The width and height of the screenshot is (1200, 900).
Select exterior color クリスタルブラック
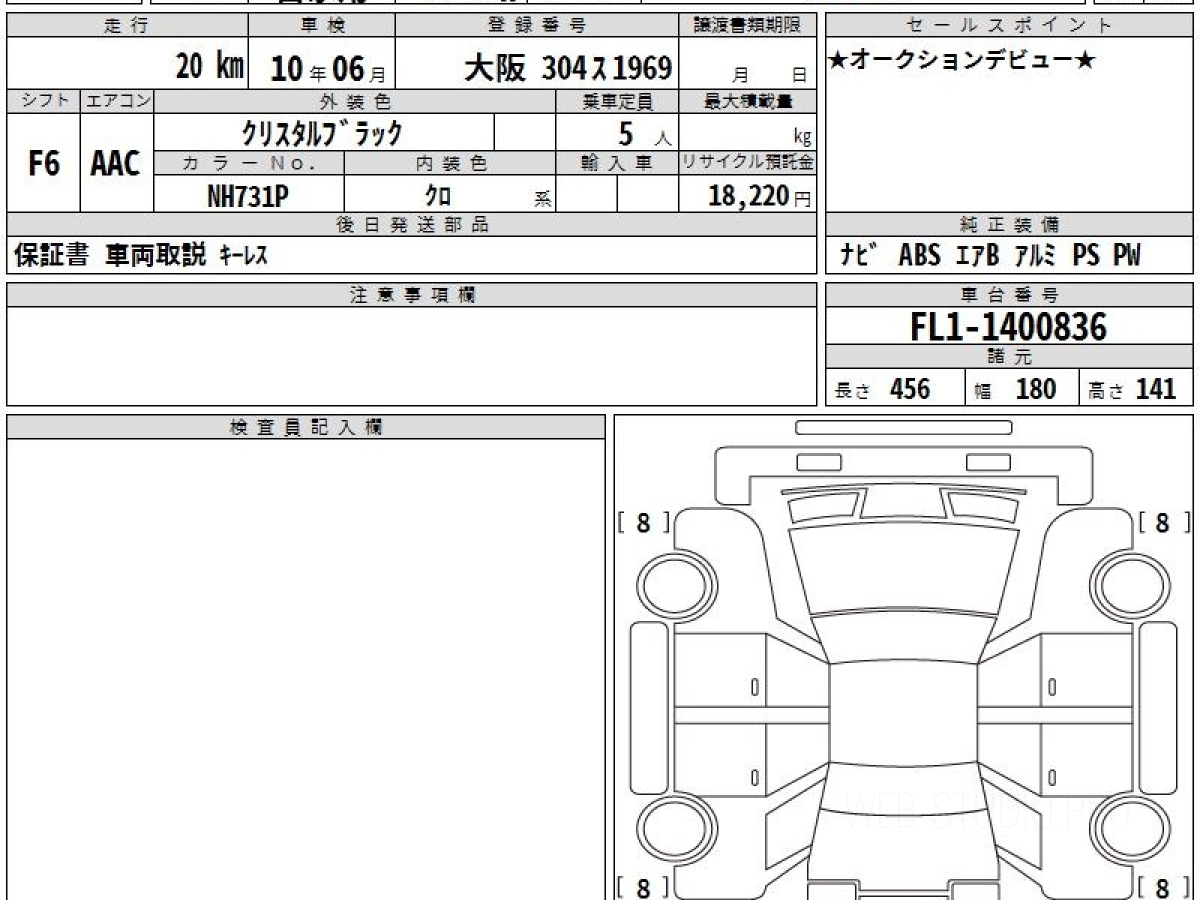(323, 132)
